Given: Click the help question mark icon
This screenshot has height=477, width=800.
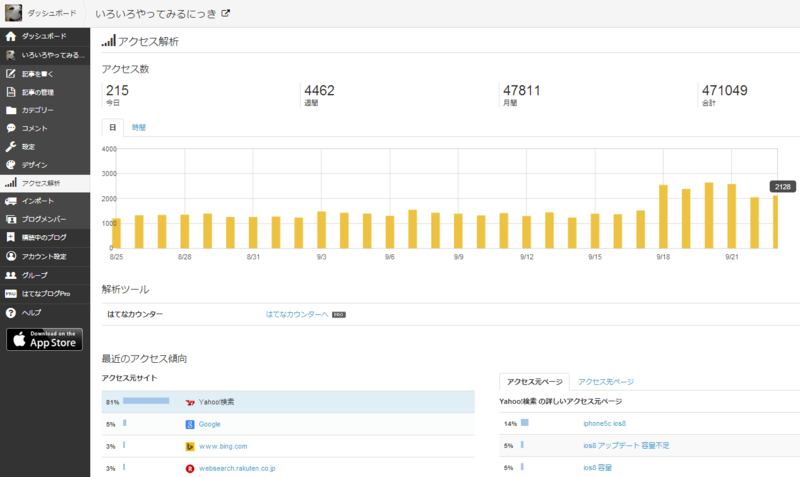Looking at the screenshot, I should 11,313.
